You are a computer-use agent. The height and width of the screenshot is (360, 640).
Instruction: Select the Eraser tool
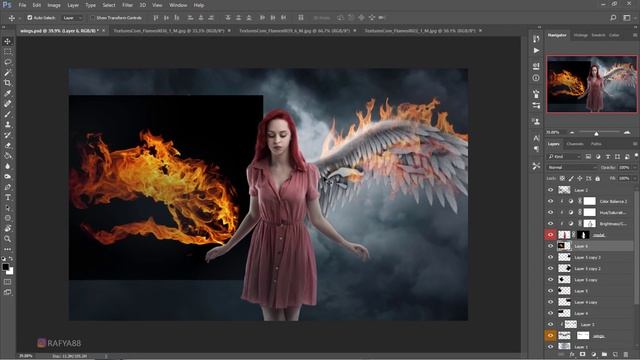tap(8, 145)
